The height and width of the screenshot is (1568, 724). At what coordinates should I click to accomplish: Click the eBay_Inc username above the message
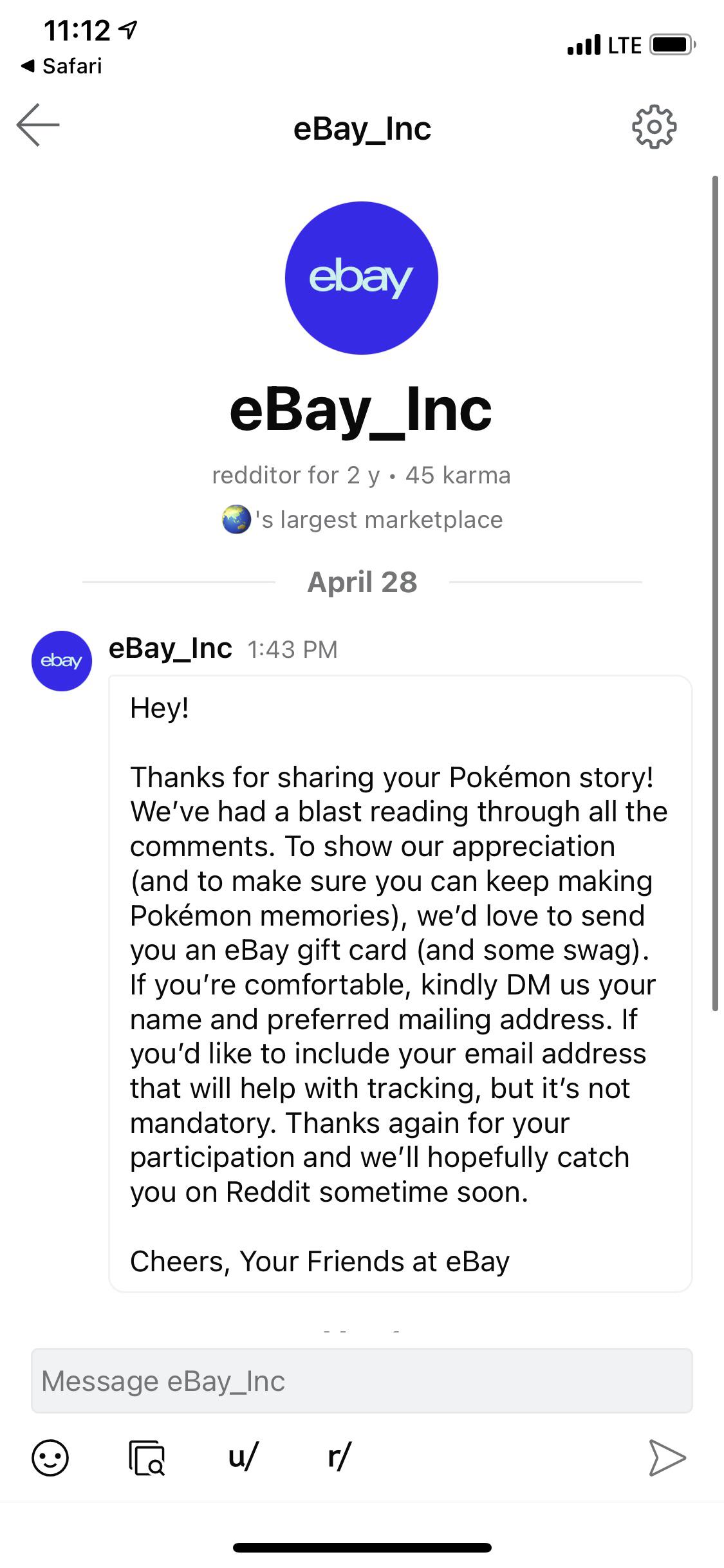pos(170,649)
